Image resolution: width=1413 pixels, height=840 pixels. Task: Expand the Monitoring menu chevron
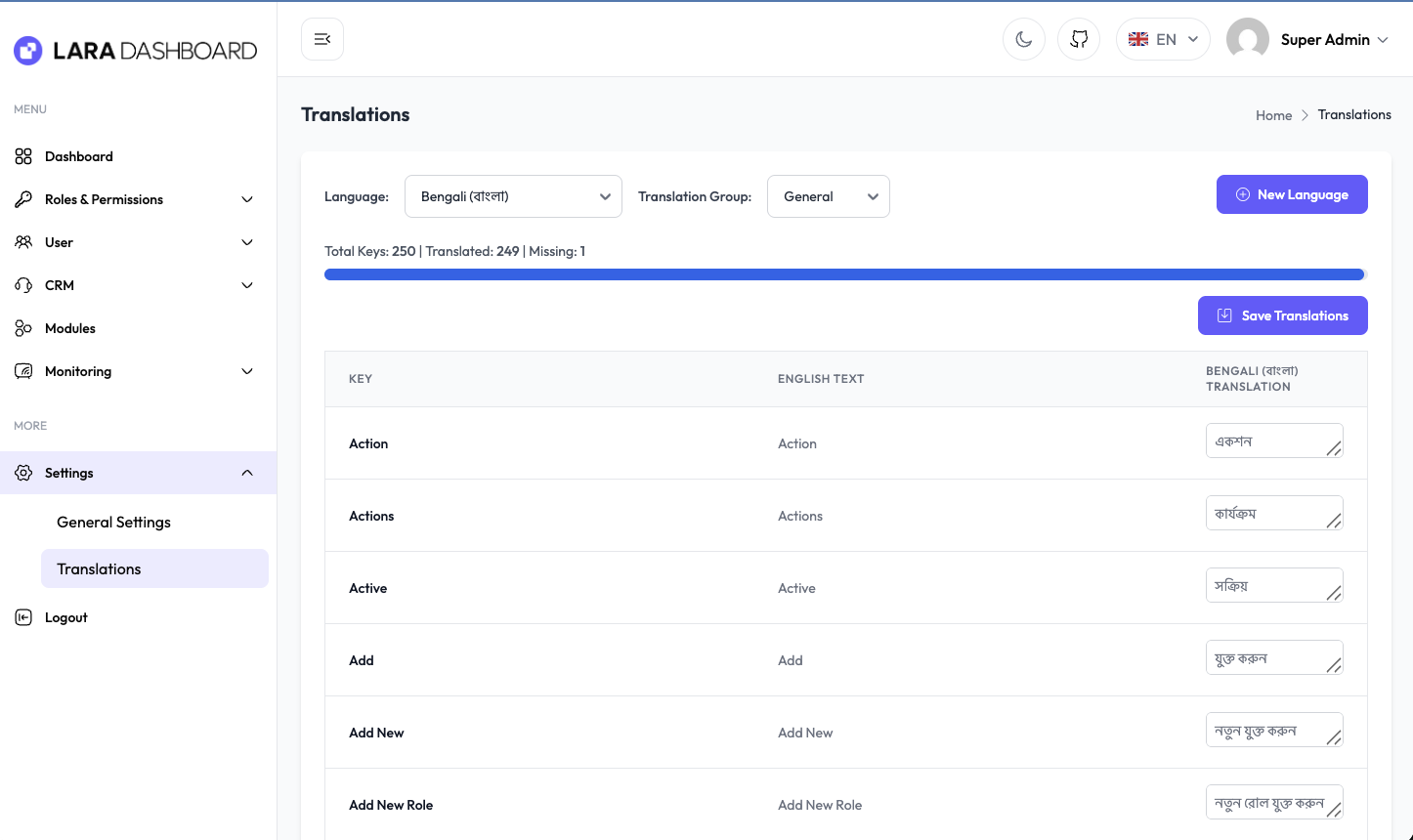click(x=247, y=371)
